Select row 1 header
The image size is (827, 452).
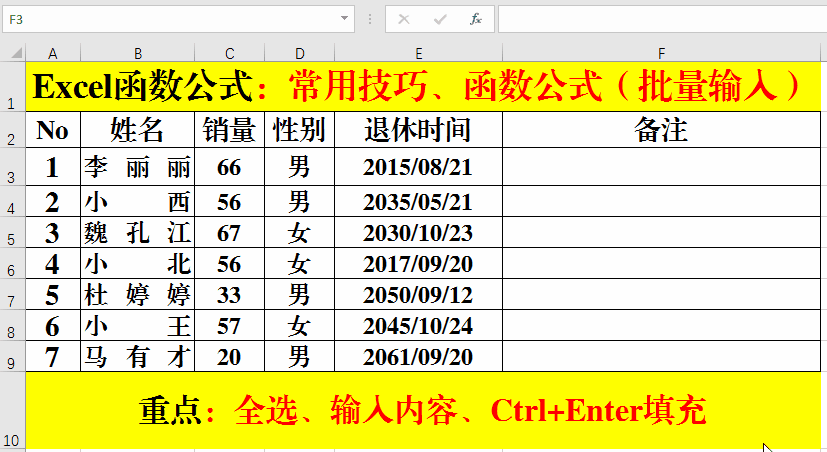[x=12, y=86]
